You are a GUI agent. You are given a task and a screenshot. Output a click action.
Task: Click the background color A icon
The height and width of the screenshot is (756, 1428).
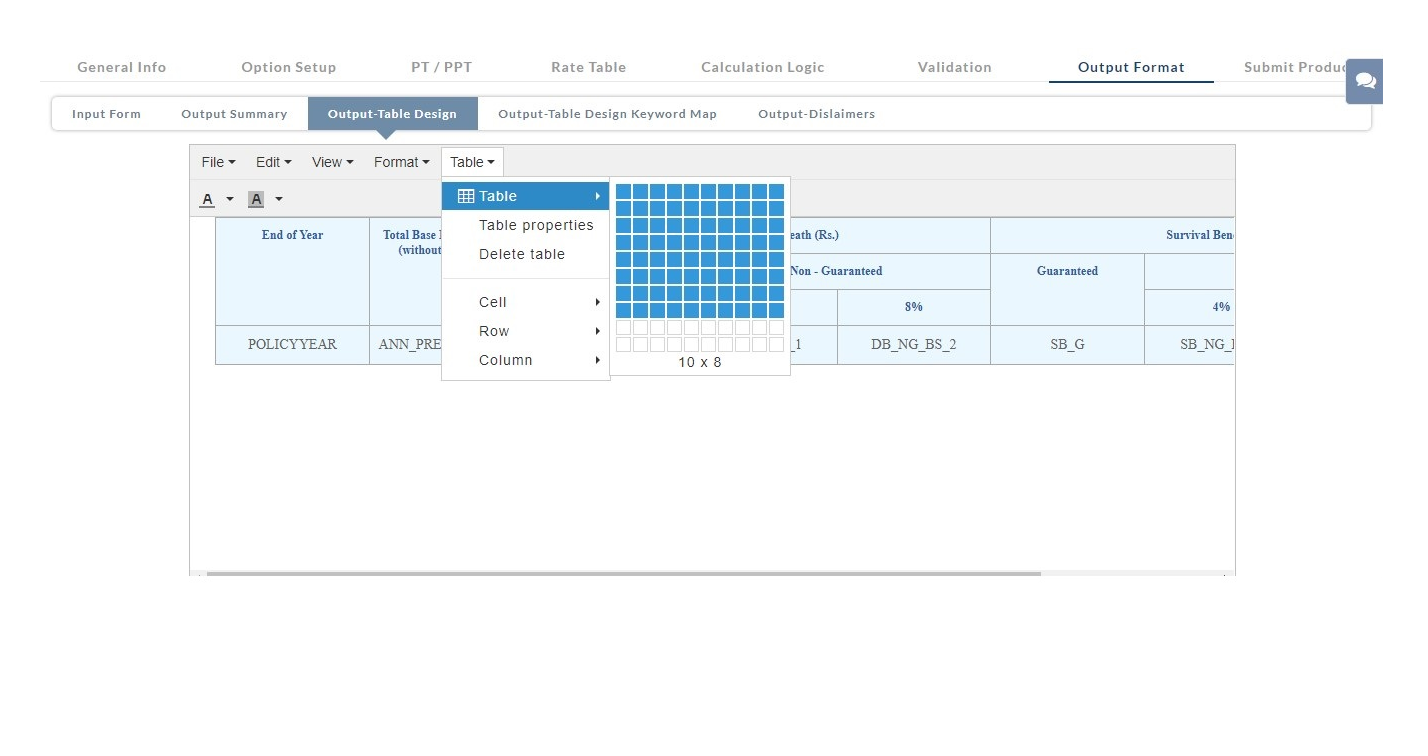(x=256, y=199)
